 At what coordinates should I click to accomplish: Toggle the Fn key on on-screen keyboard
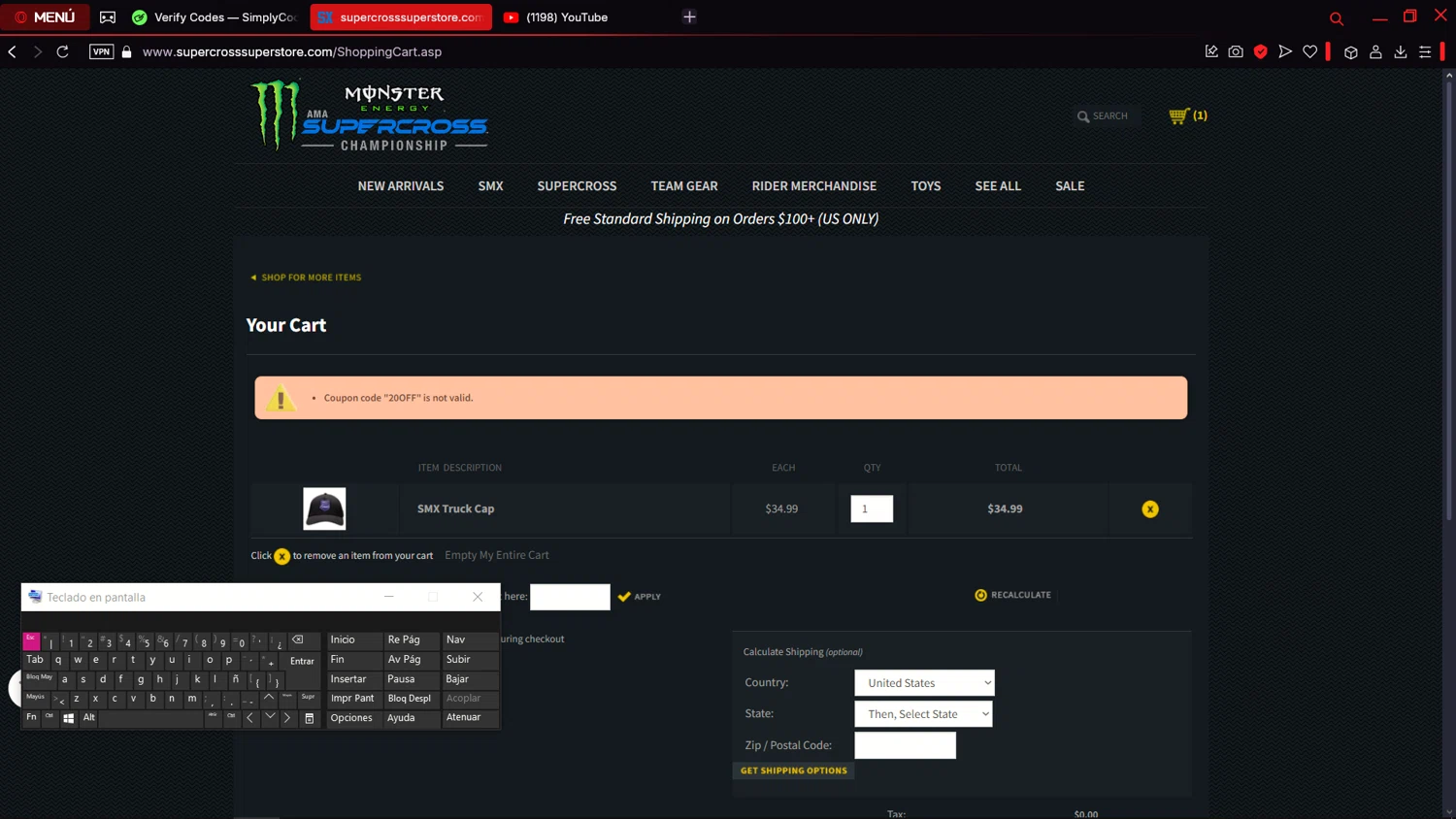click(31, 718)
